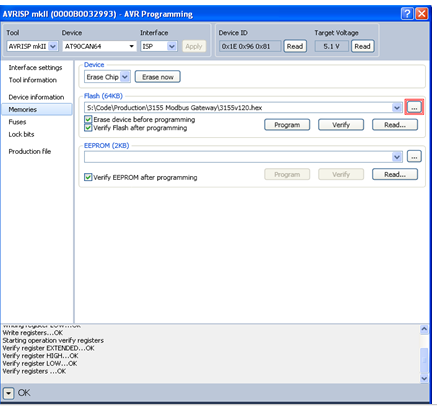The height and width of the screenshot is (406, 437).
Task: Click the Flash Program button
Action: click(287, 125)
